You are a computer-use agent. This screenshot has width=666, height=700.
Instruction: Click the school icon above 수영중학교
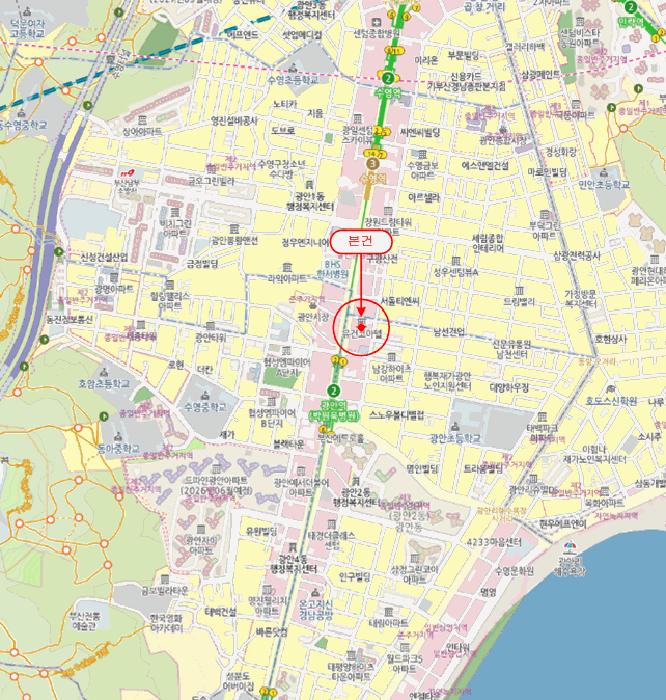coord(205,396)
